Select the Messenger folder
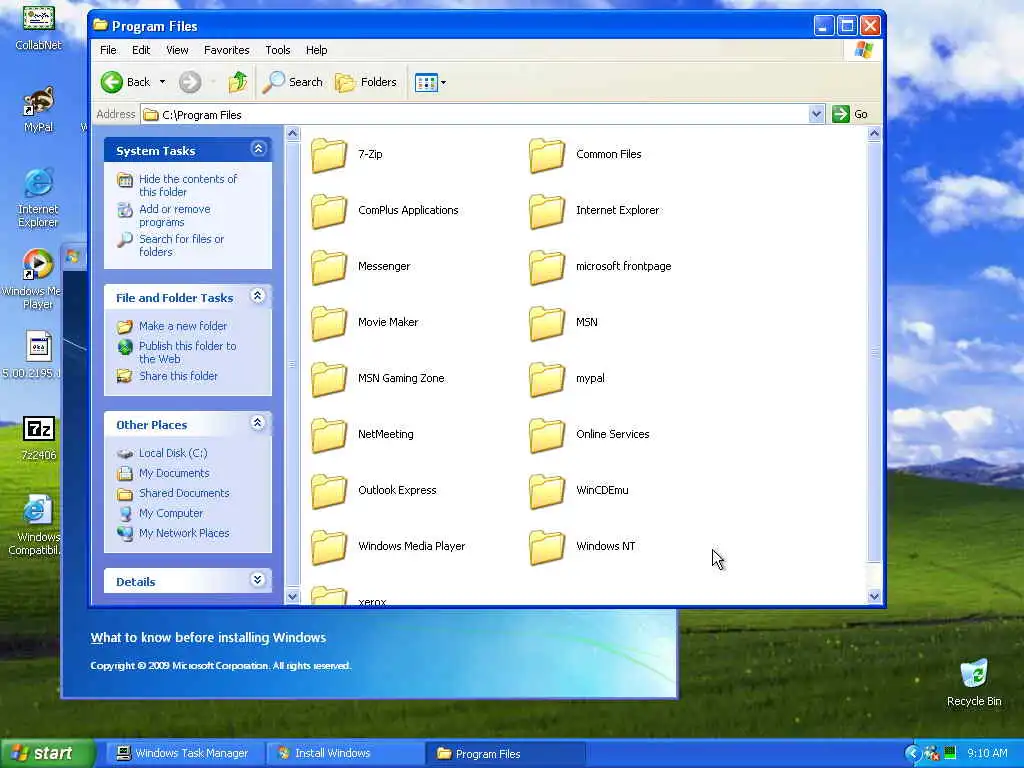Screen dimensions: 1024x768 [x=360, y=266]
